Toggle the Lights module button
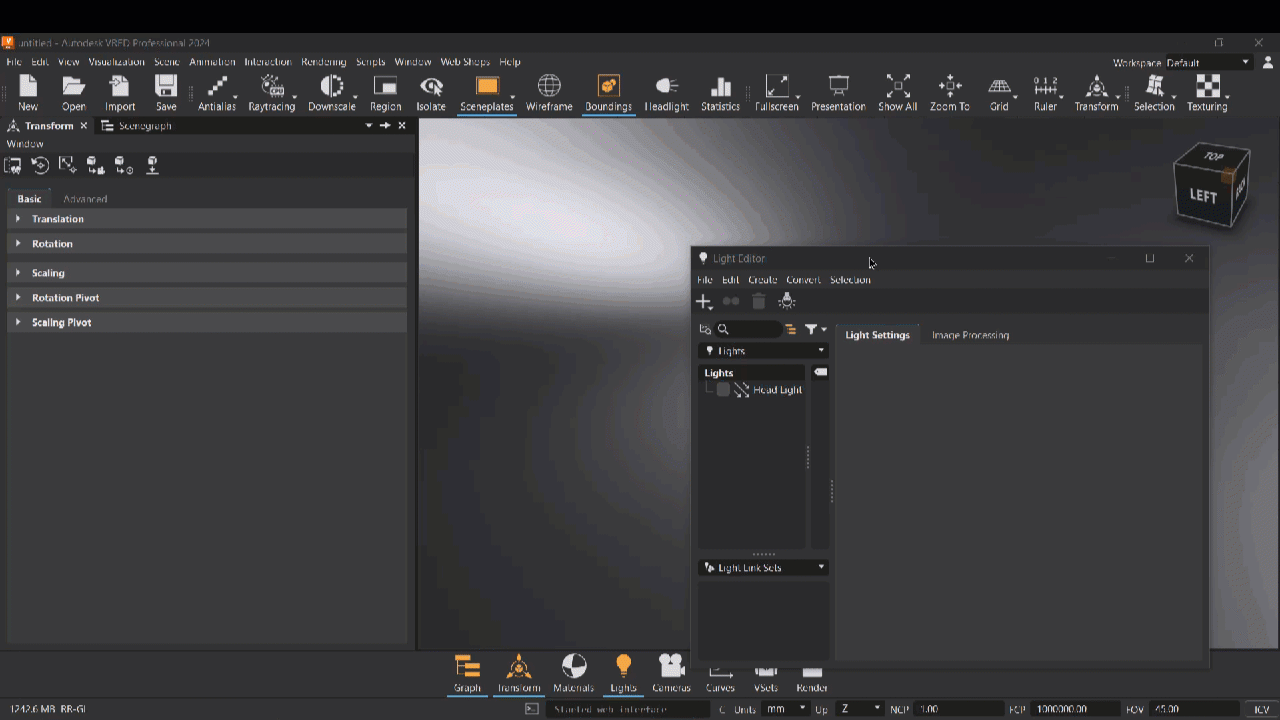Image resolution: width=1280 pixels, height=720 pixels. pos(623,673)
